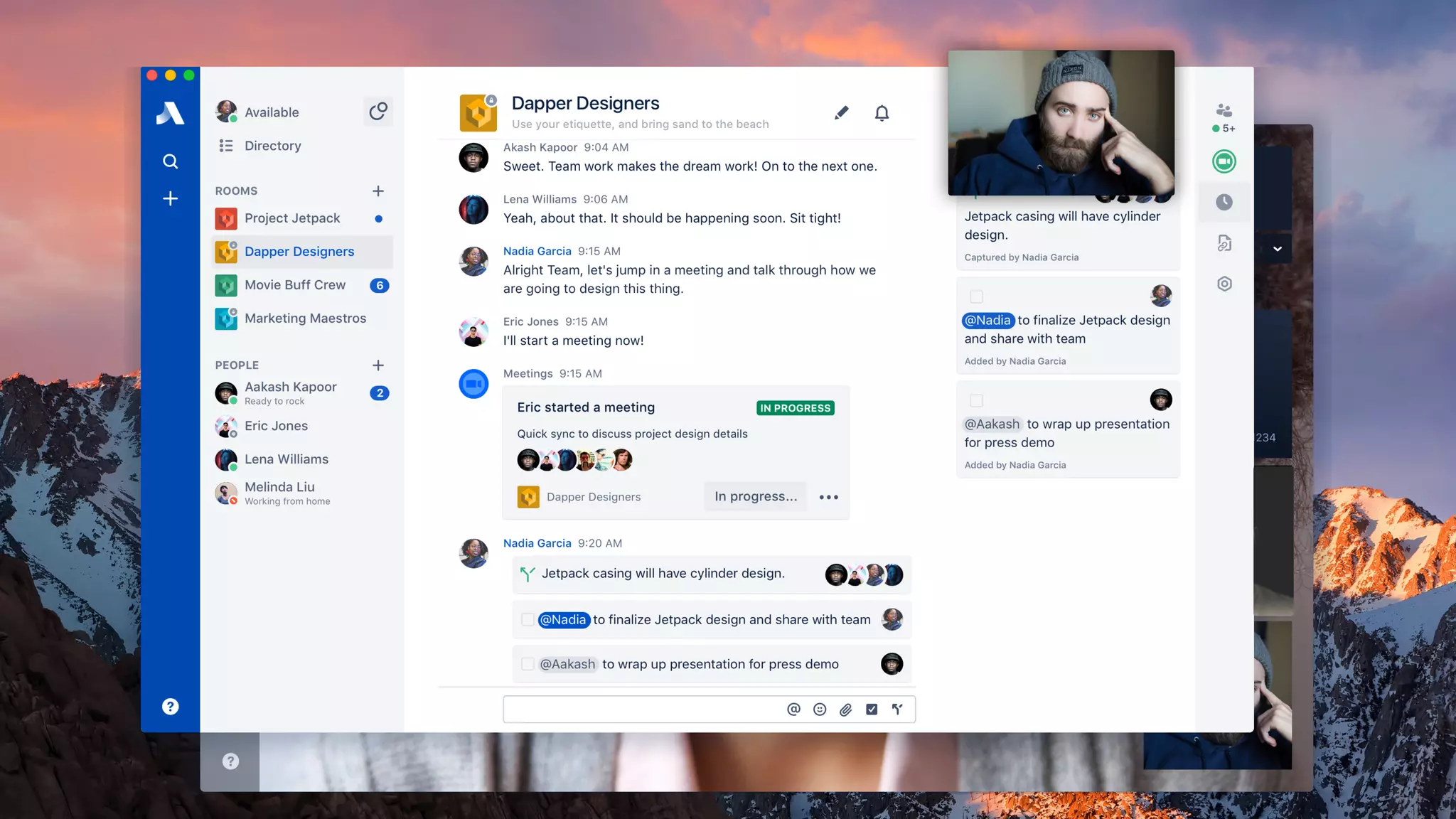Open chat with Eric Jones
The height and width of the screenshot is (819, 1456).
(x=302, y=426)
